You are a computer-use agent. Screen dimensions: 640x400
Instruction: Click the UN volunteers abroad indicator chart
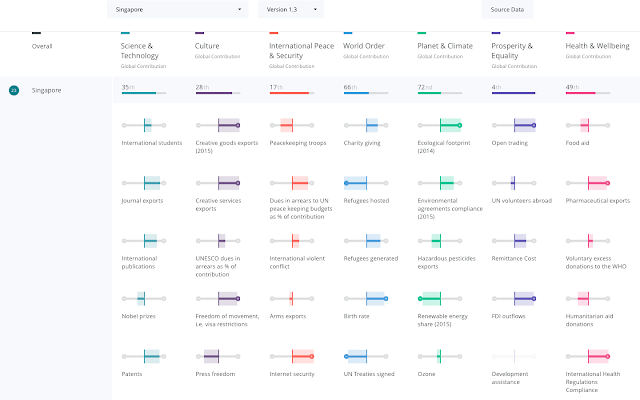pos(514,183)
